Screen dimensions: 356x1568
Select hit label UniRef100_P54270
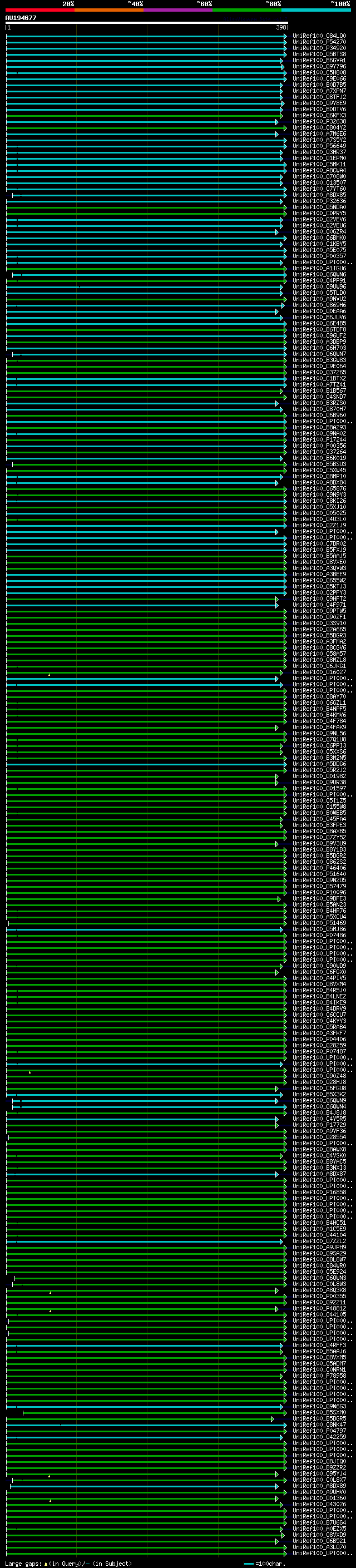319,42
